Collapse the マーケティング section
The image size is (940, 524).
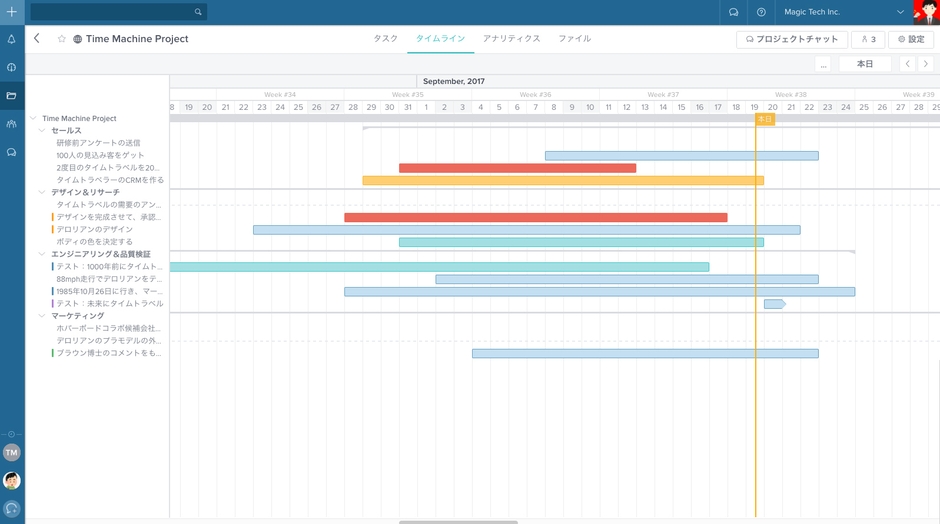point(42,316)
